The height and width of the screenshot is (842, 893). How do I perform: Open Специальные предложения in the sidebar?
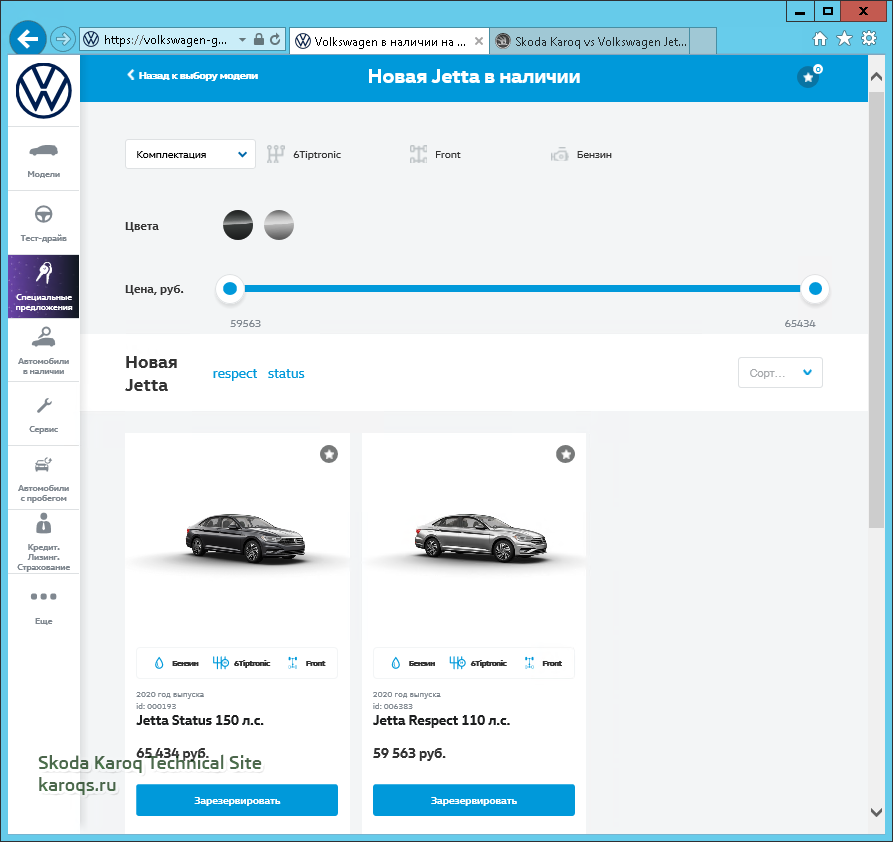[x=44, y=286]
